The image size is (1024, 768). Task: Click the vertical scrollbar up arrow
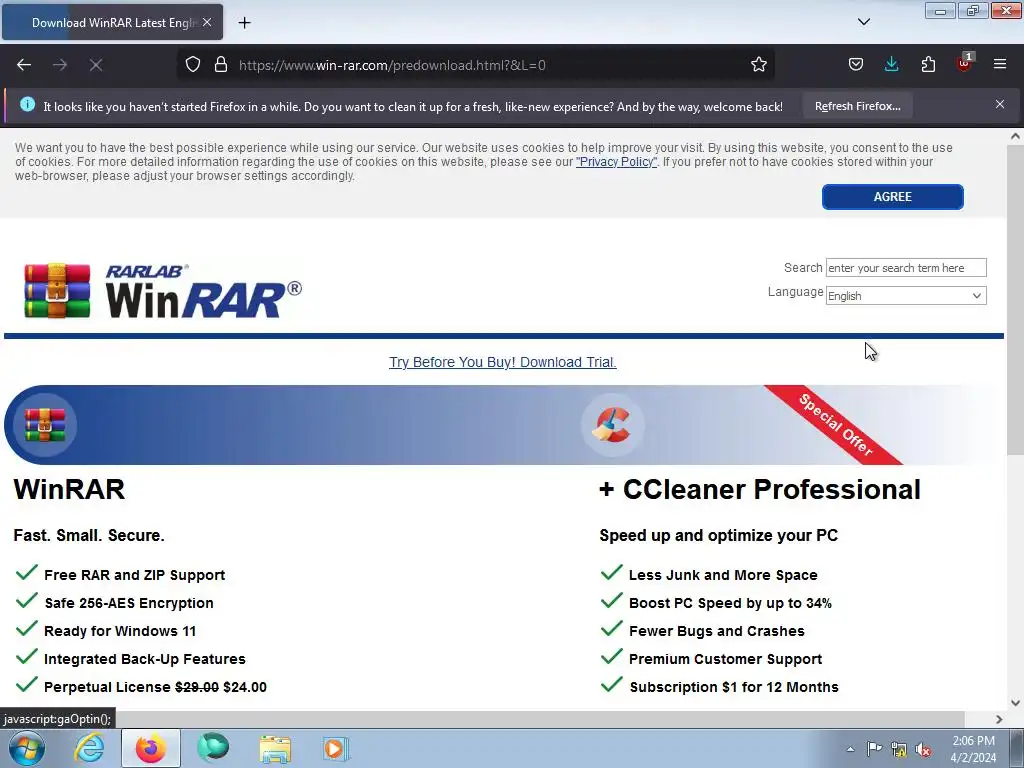click(1015, 136)
